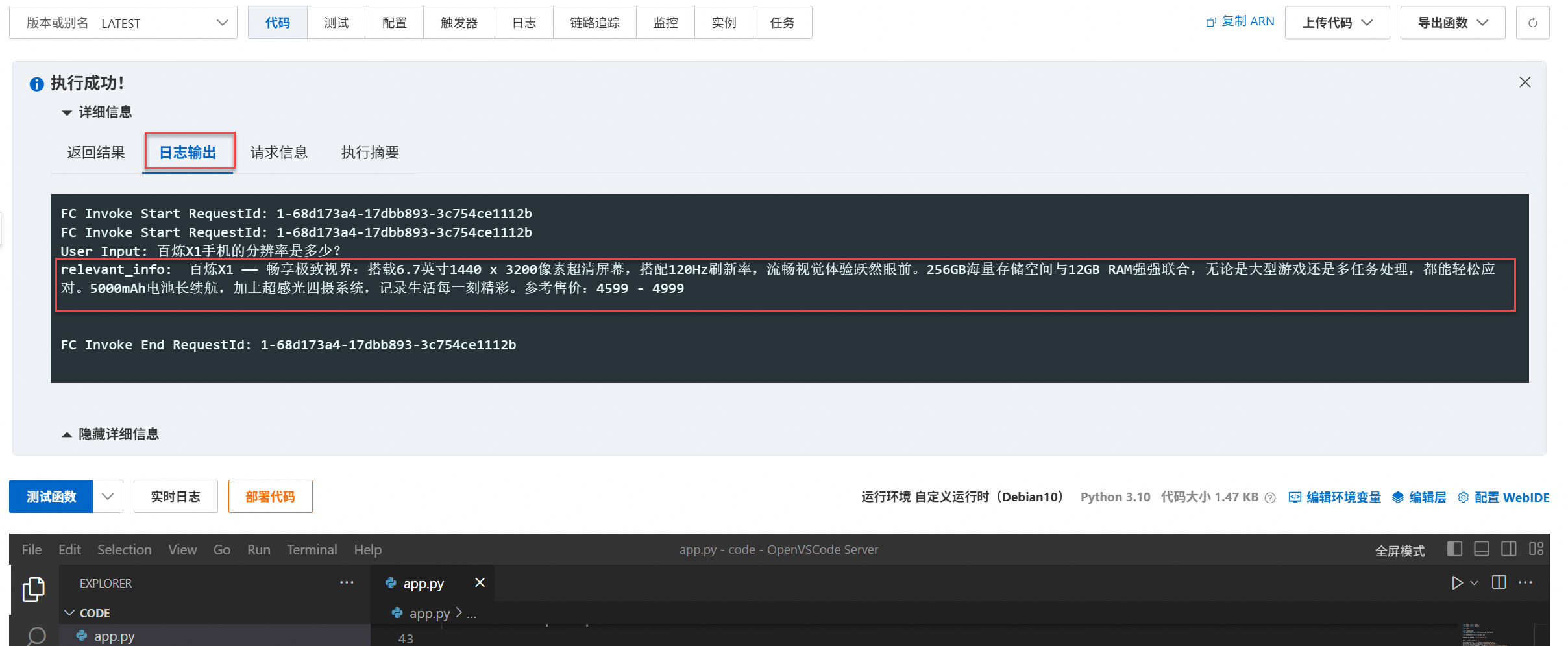Open the File menu in the editor

pos(32,549)
